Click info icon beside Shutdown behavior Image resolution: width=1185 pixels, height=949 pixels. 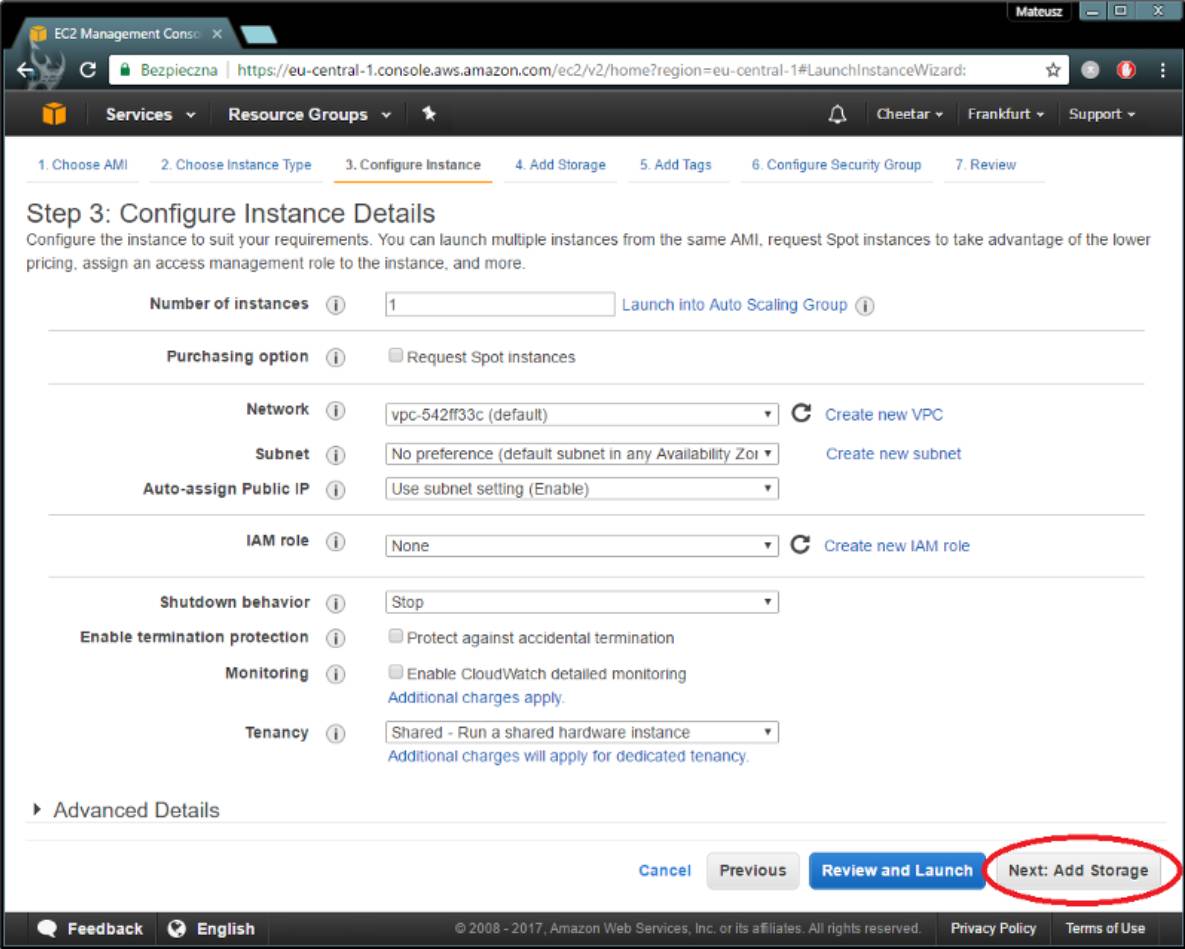coord(336,603)
